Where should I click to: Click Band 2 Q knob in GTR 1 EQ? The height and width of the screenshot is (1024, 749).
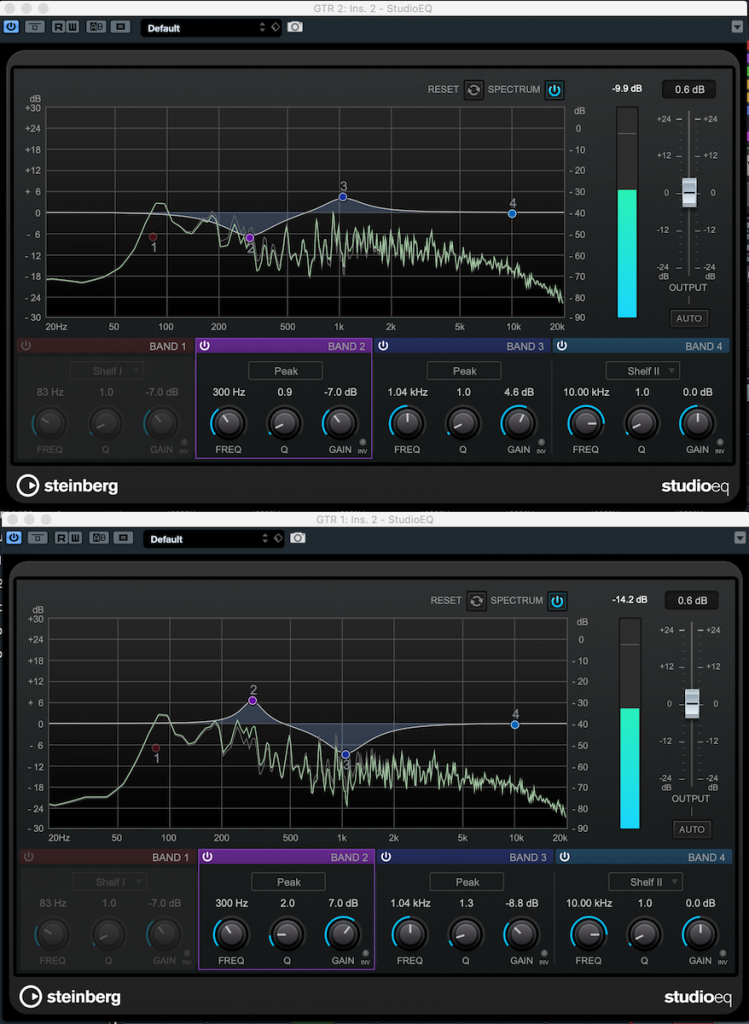click(287, 934)
